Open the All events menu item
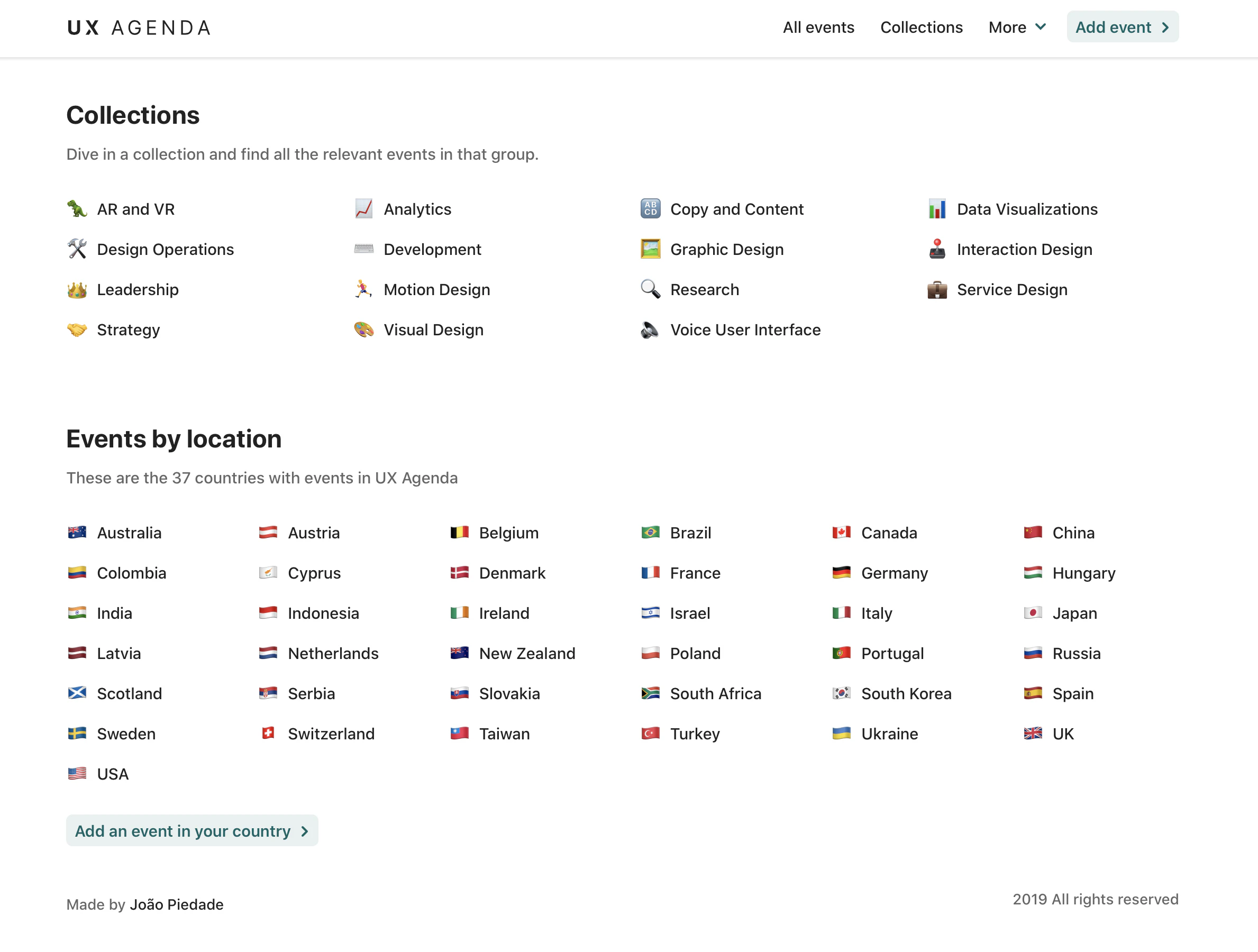The width and height of the screenshot is (1258, 952). 818,28
